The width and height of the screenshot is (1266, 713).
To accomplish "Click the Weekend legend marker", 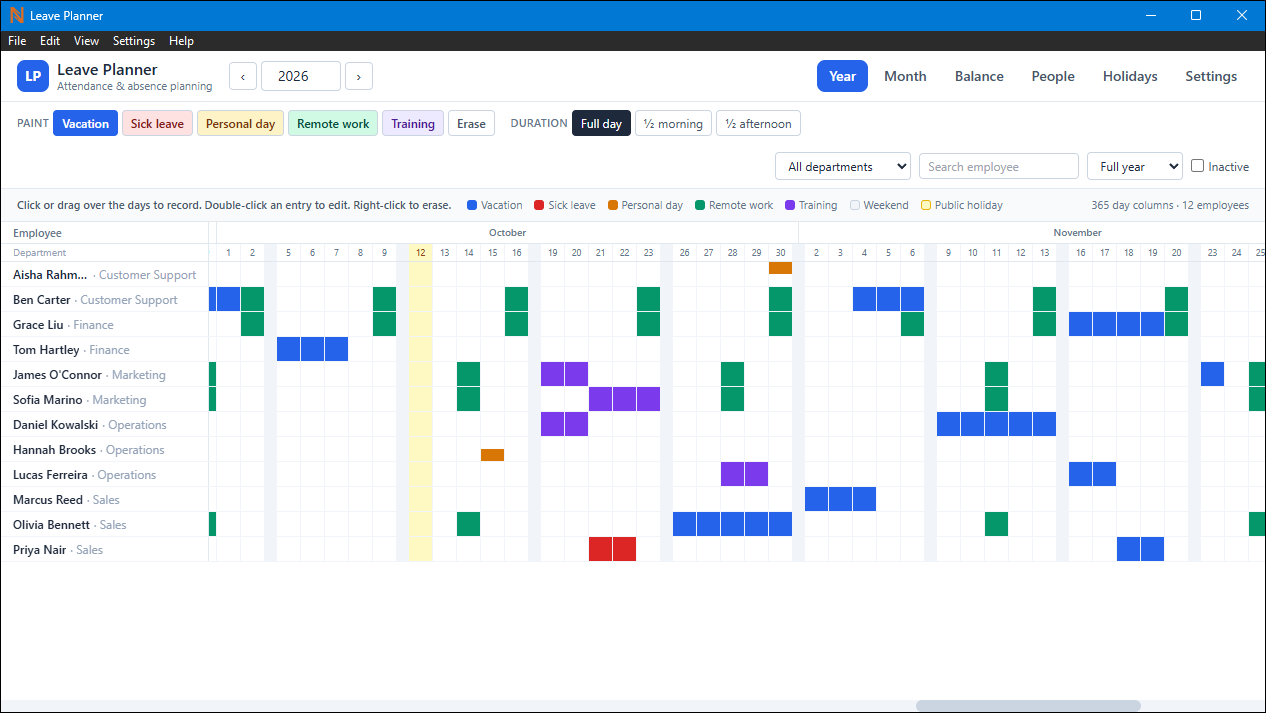I will pyautogui.click(x=855, y=205).
